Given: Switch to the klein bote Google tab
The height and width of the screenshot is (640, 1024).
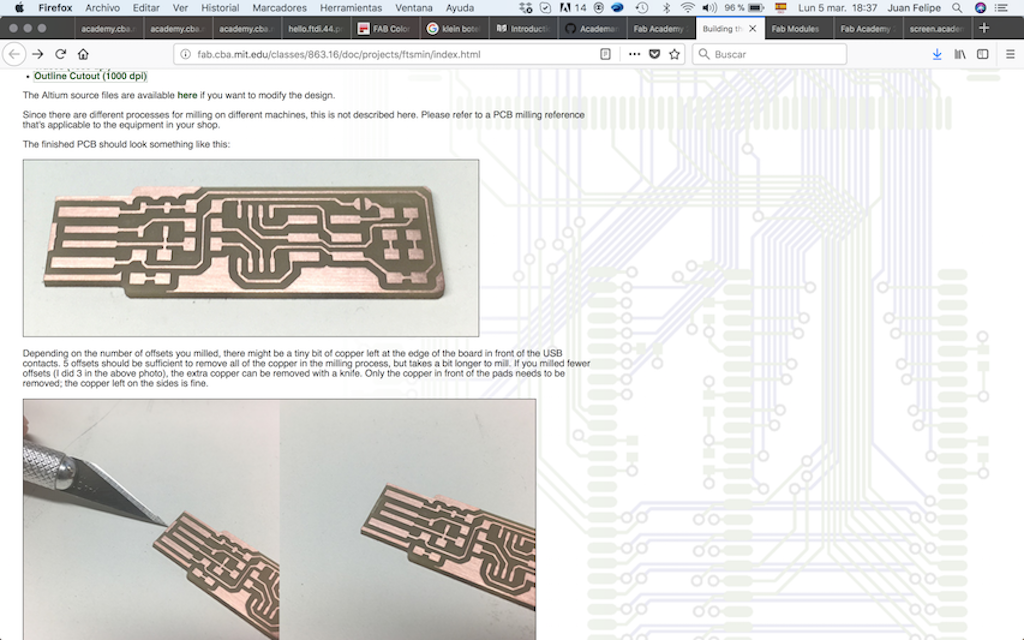Looking at the screenshot, I should pos(454,28).
